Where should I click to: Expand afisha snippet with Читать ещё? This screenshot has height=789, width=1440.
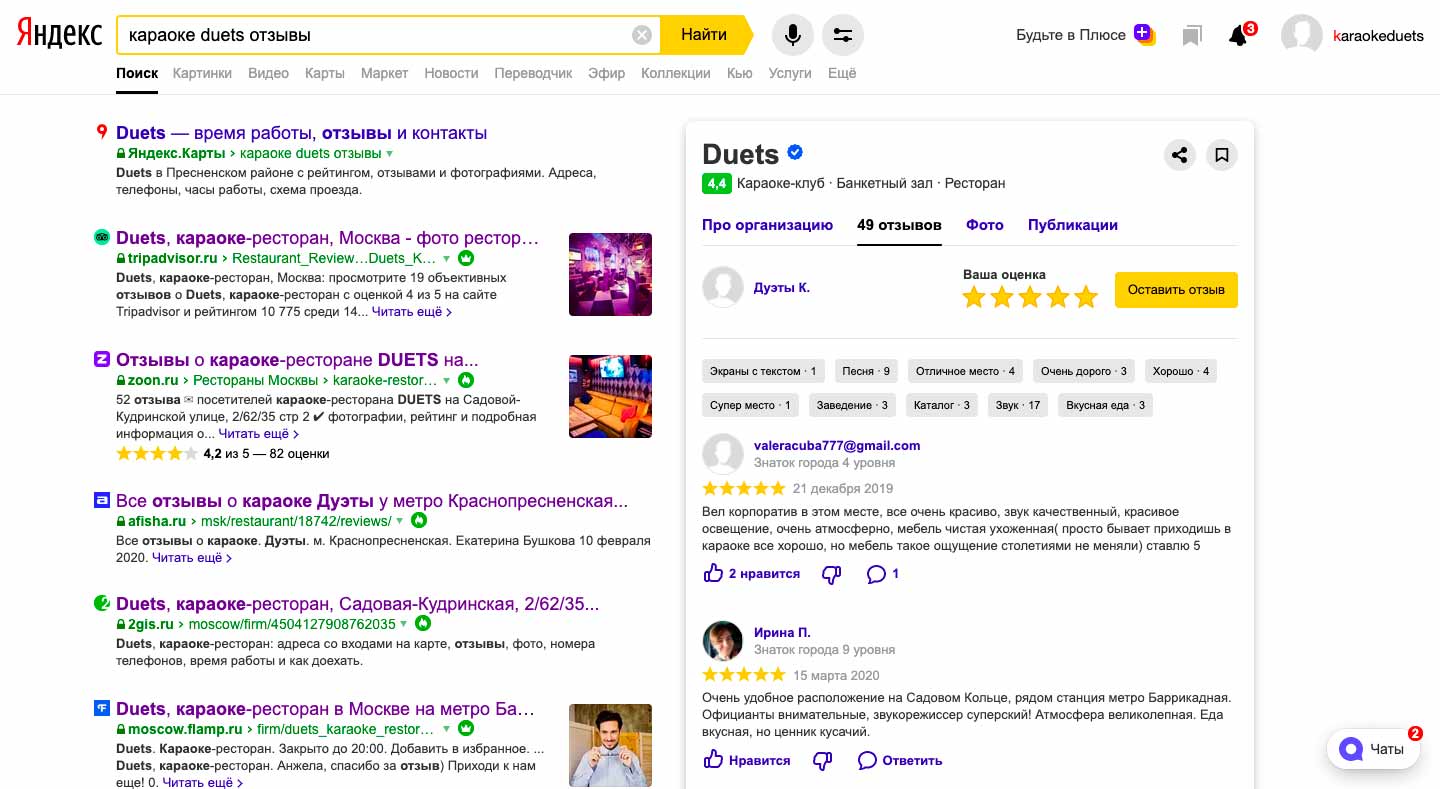192,558
